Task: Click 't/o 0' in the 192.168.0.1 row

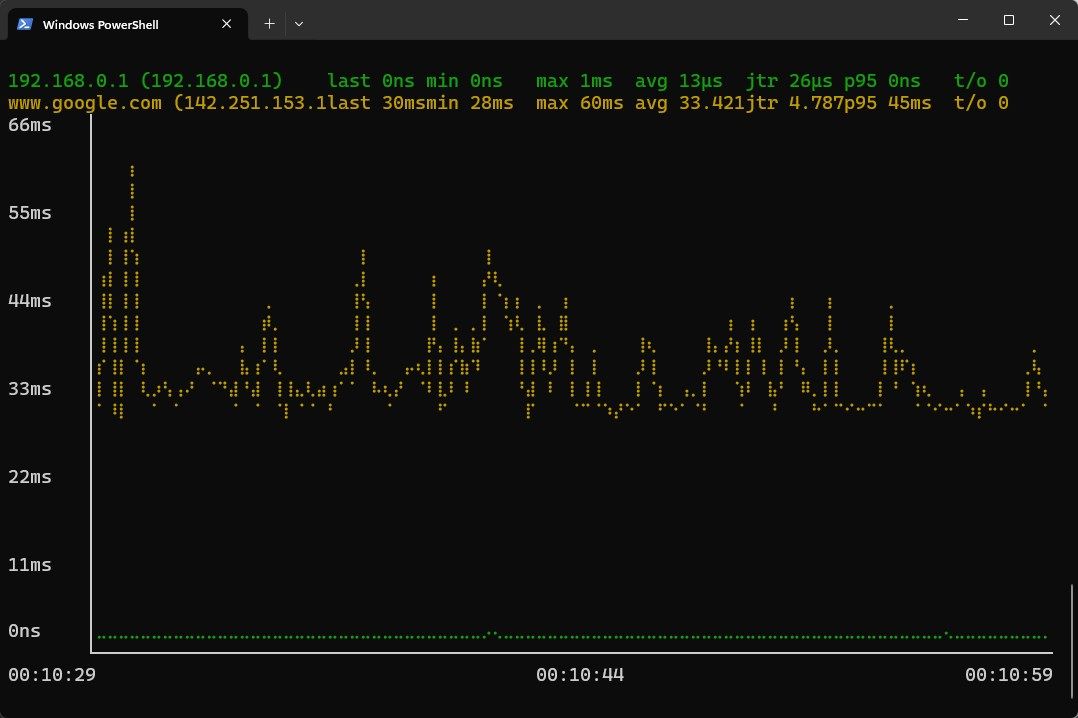Action: point(981,81)
